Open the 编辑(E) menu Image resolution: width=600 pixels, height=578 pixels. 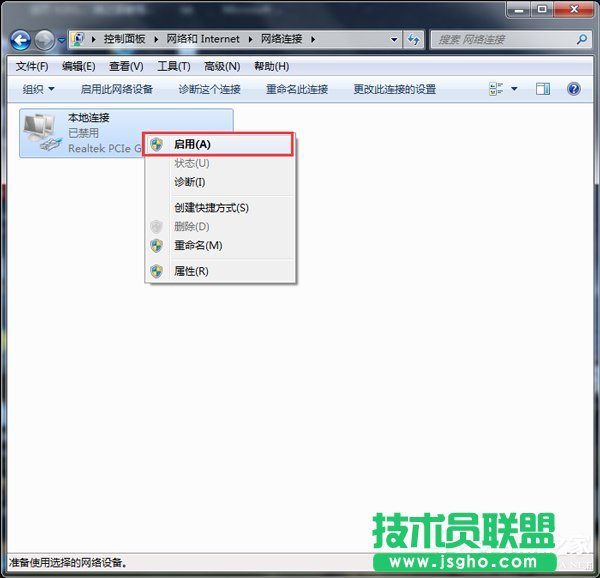[78, 67]
